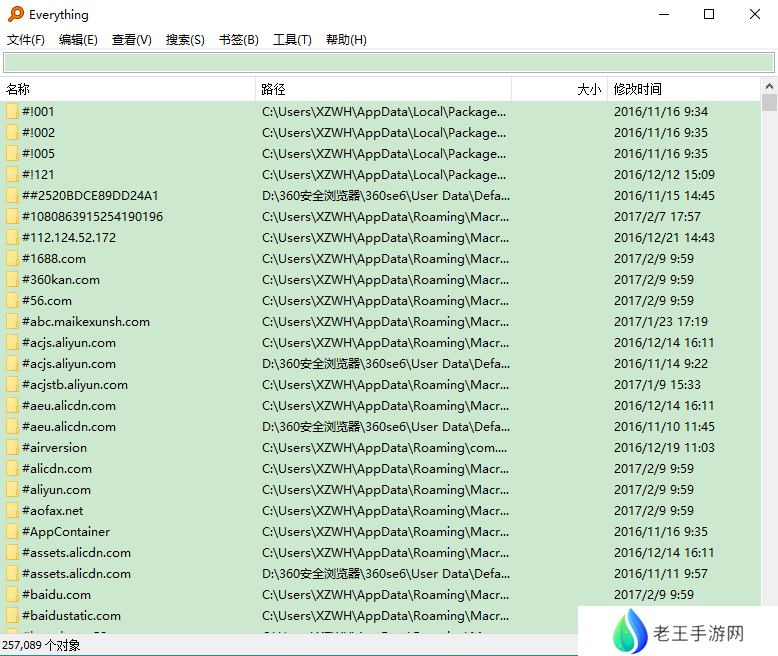Sort results by 大小 column header
The height and width of the screenshot is (656, 778).
tap(560, 89)
